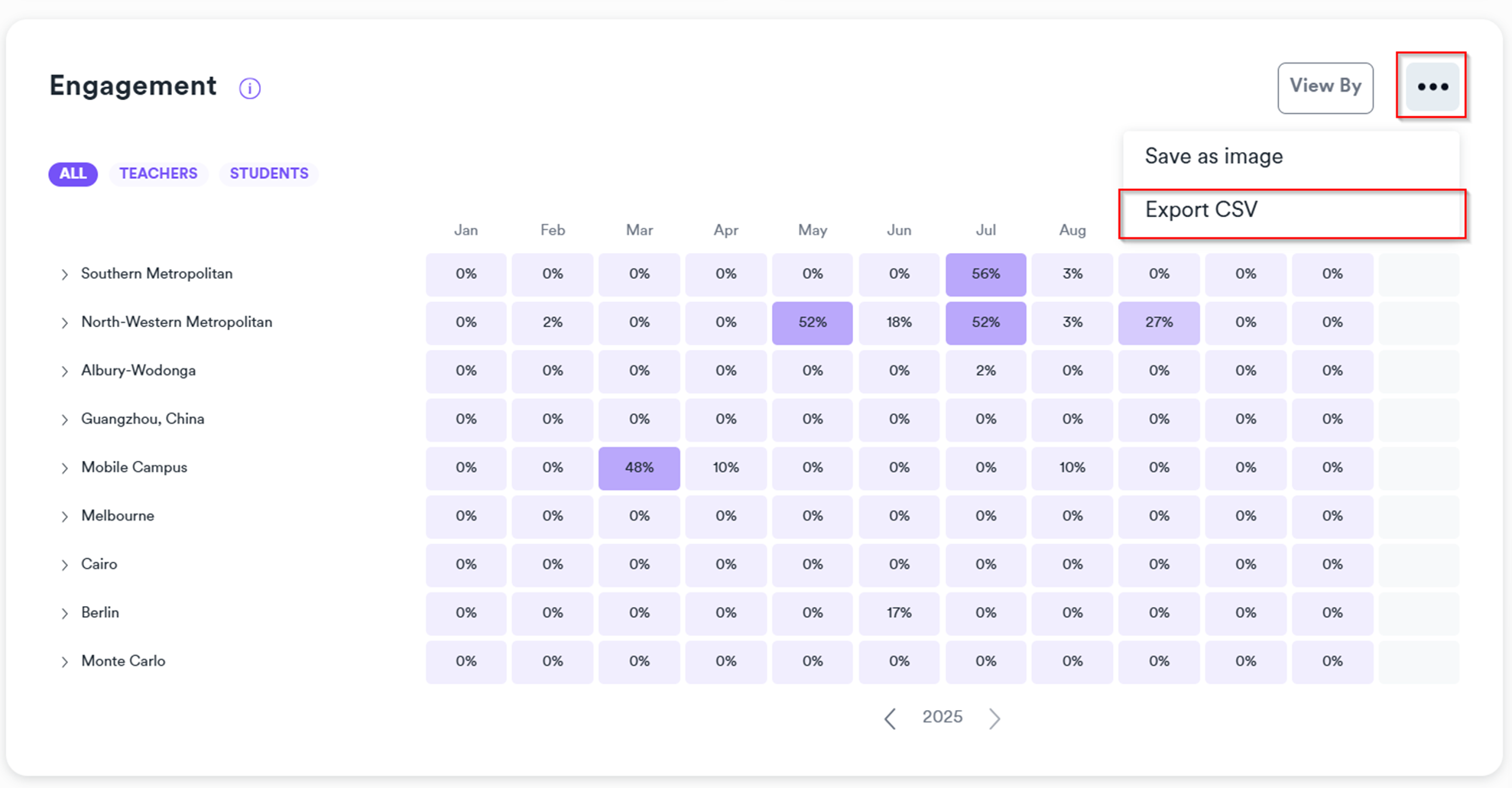The width and height of the screenshot is (1512, 788).
Task: Click the Guangzhou, China campus name
Action: (142, 419)
